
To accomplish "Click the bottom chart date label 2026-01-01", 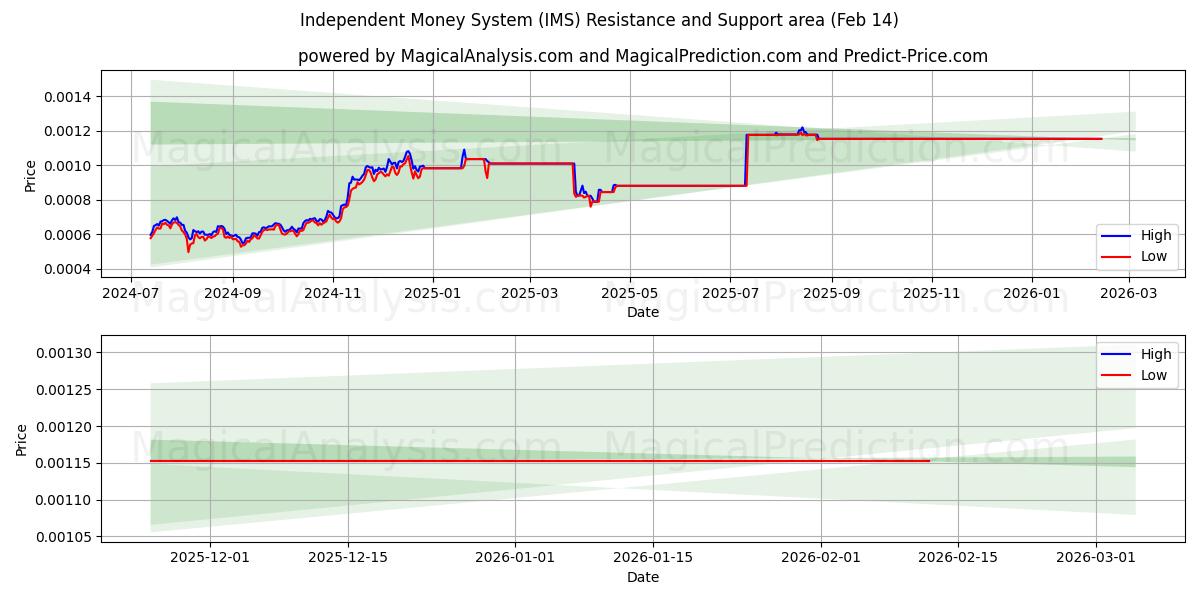I will 516,558.
